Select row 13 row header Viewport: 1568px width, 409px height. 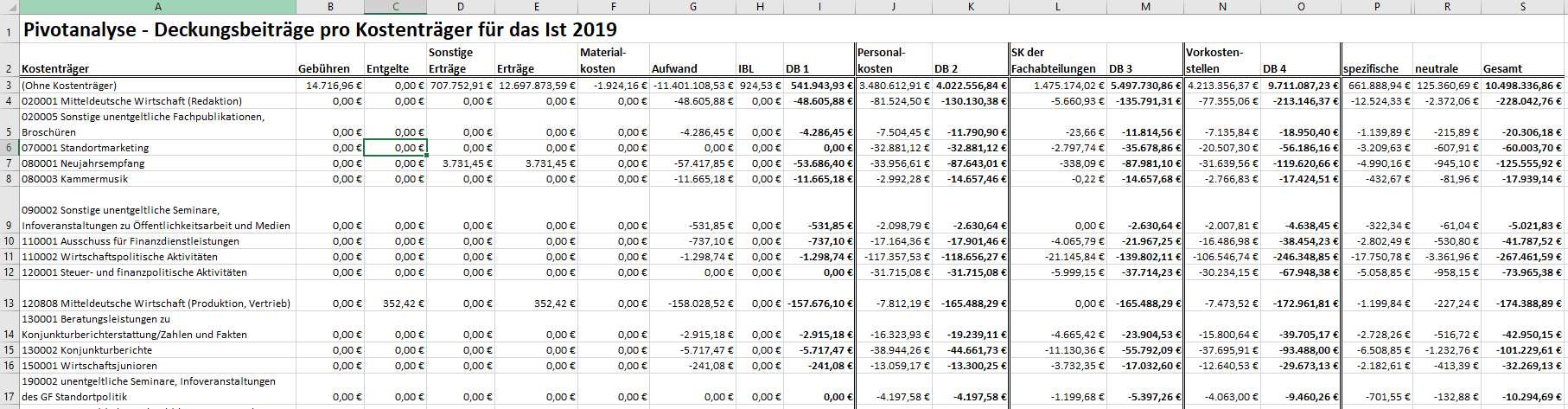point(9,304)
